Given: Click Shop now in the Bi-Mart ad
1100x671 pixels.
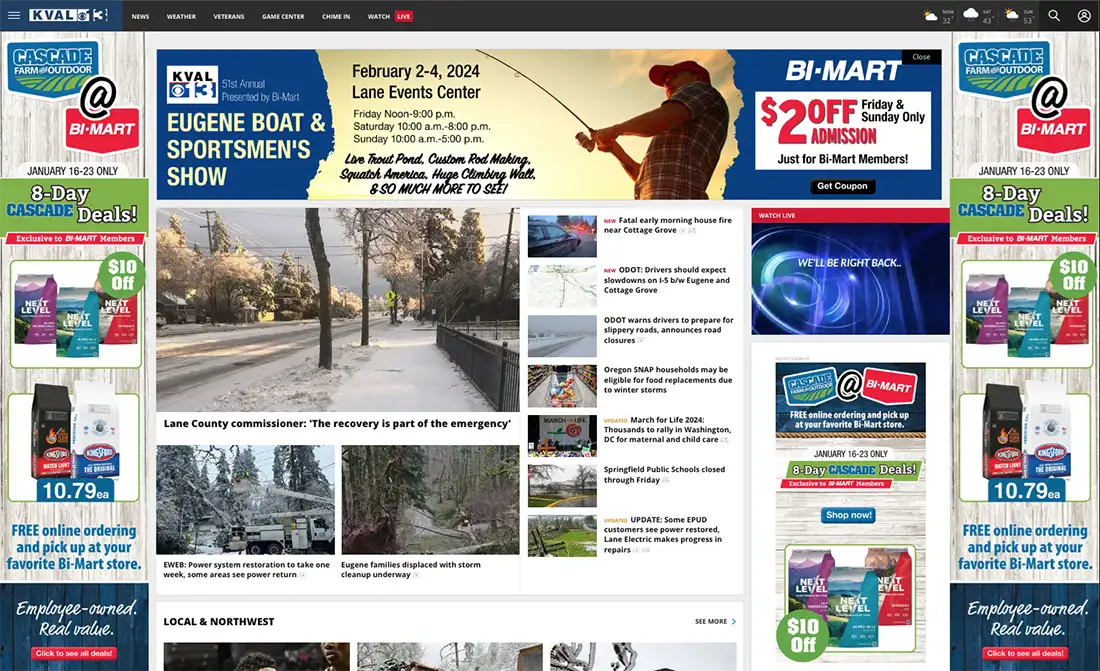Looking at the screenshot, I should click(x=848, y=515).
